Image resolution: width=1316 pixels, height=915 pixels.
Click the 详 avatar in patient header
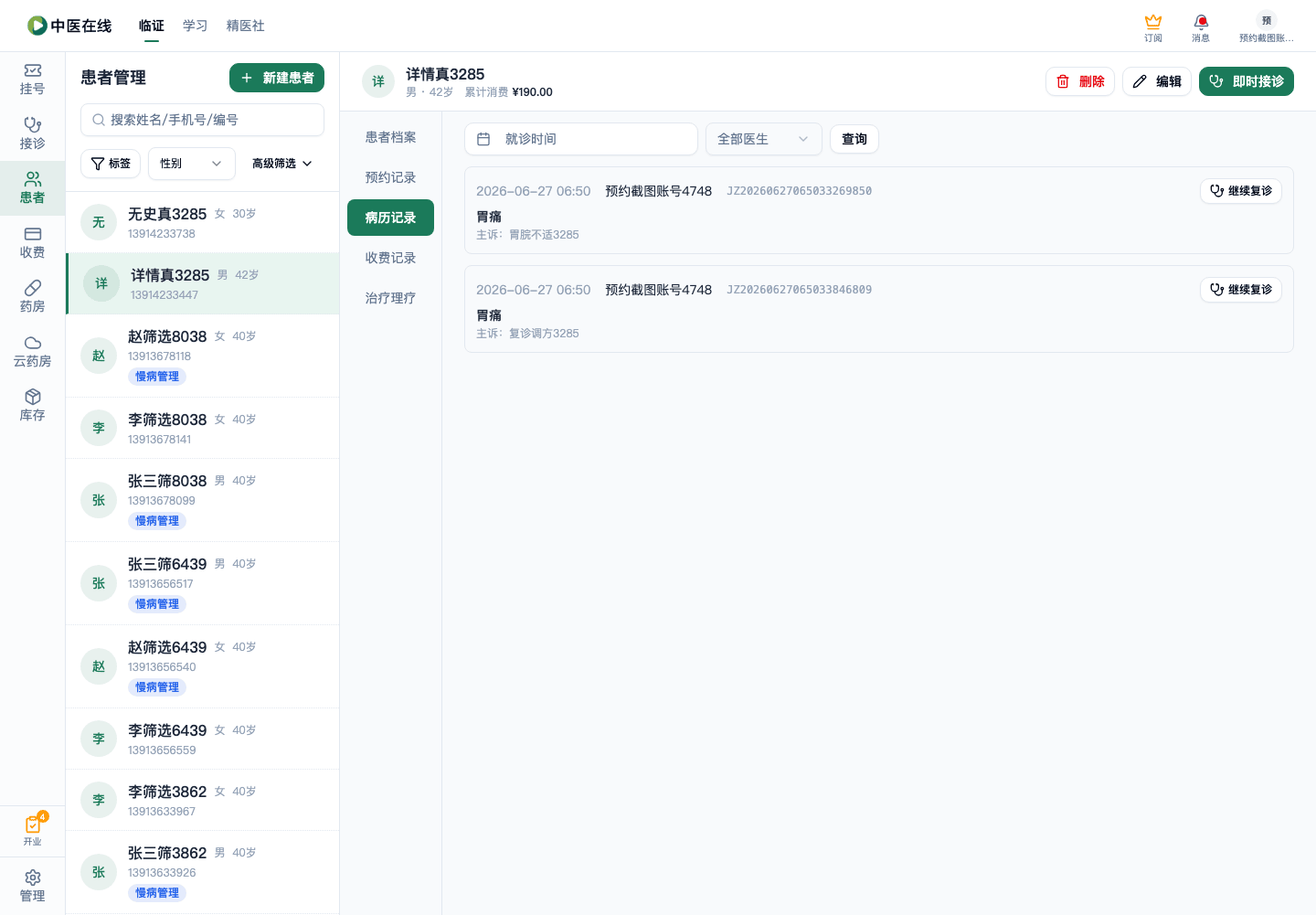click(x=378, y=81)
